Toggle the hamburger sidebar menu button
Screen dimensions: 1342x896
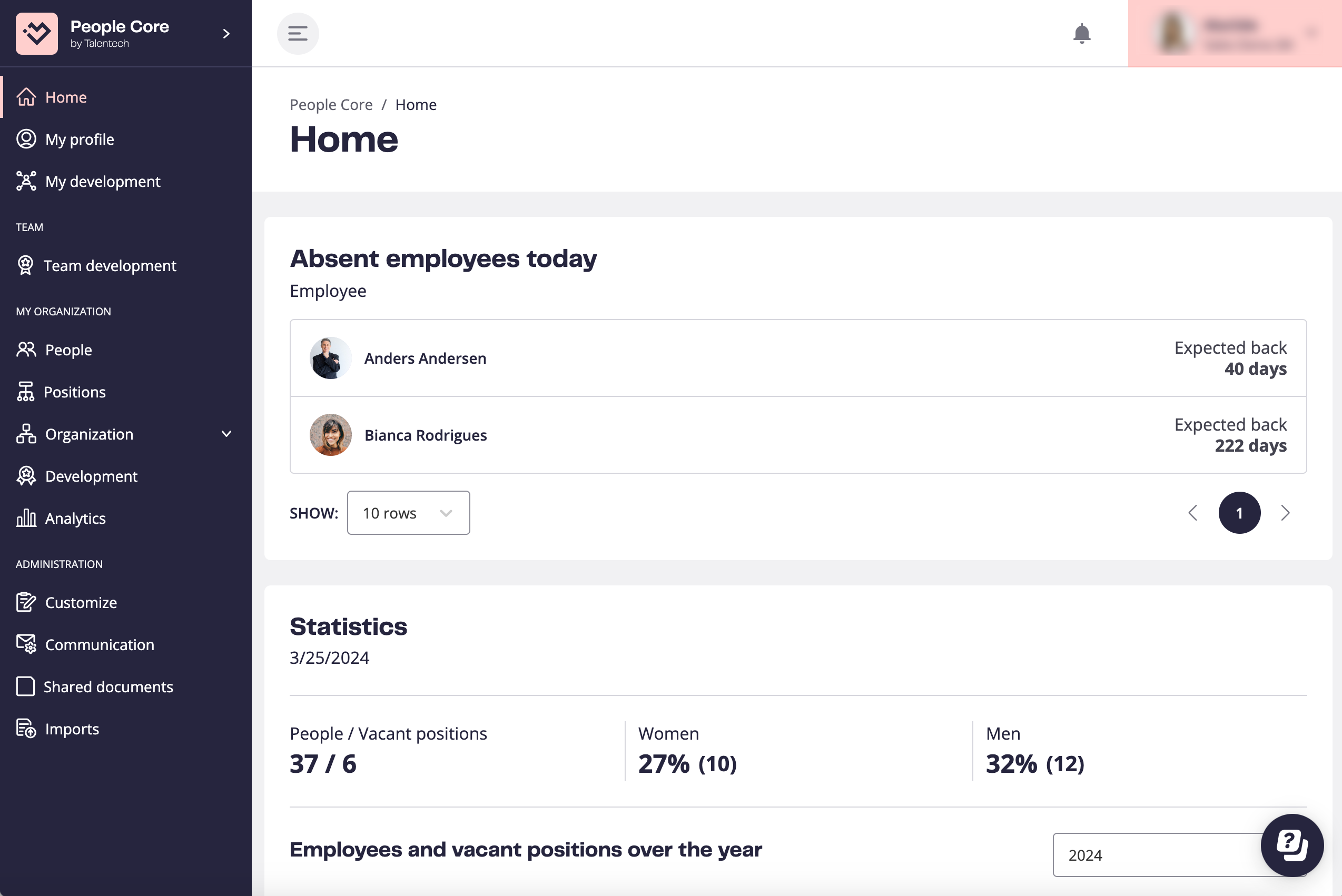pos(298,34)
